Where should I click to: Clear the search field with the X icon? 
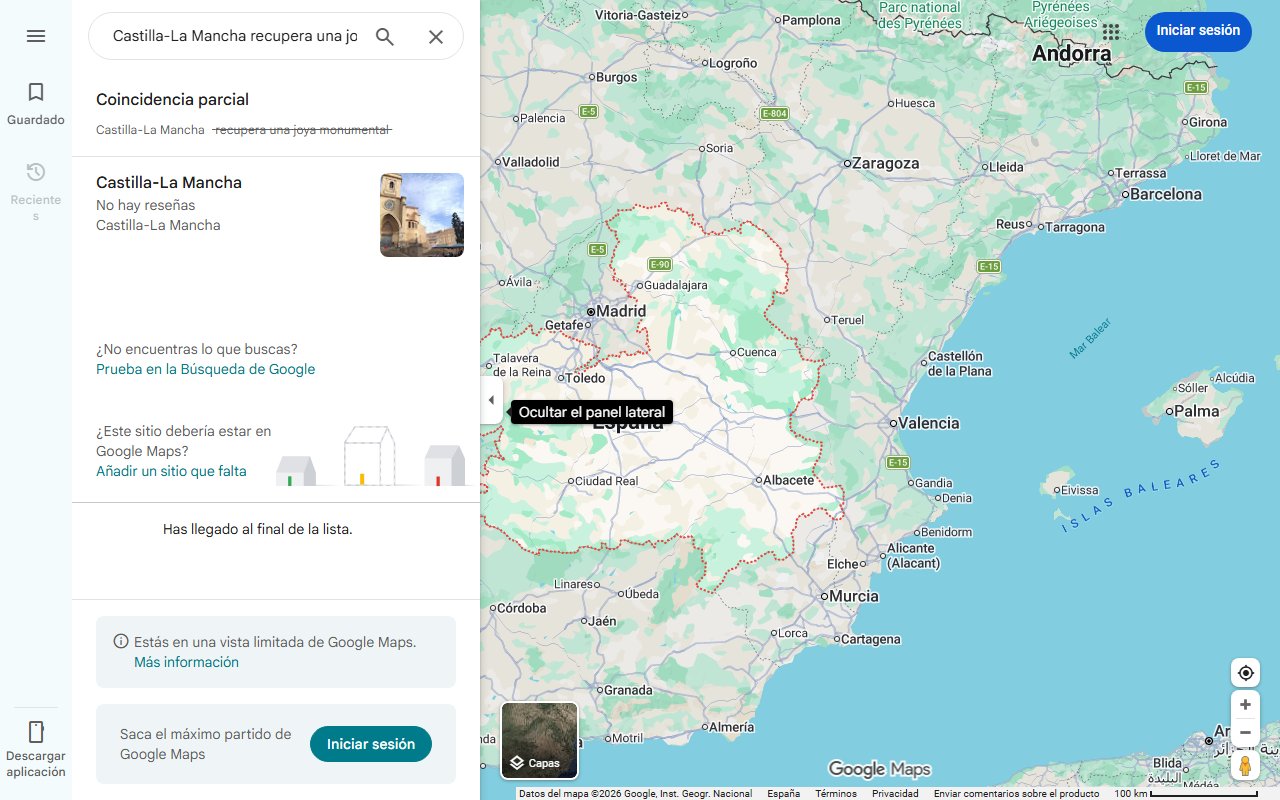click(436, 36)
